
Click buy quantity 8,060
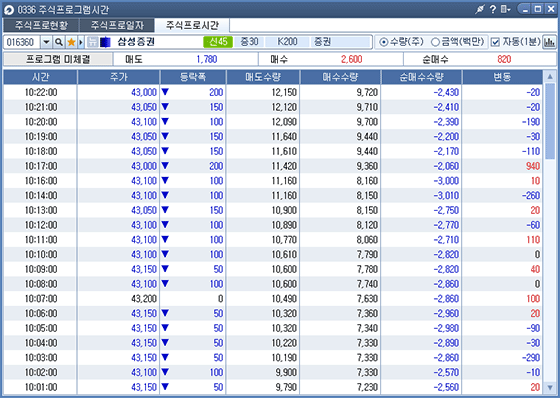(367, 240)
